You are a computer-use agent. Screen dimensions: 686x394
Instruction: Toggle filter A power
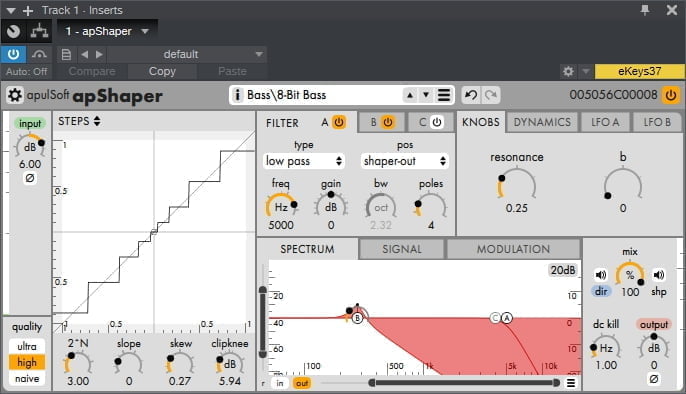pyautogui.click(x=339, y=122)
